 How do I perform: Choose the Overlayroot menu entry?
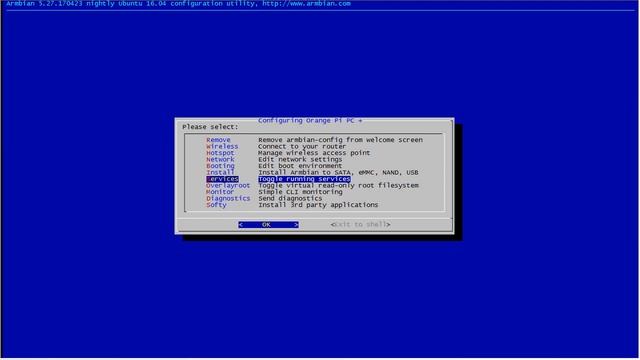pos(228,186)
